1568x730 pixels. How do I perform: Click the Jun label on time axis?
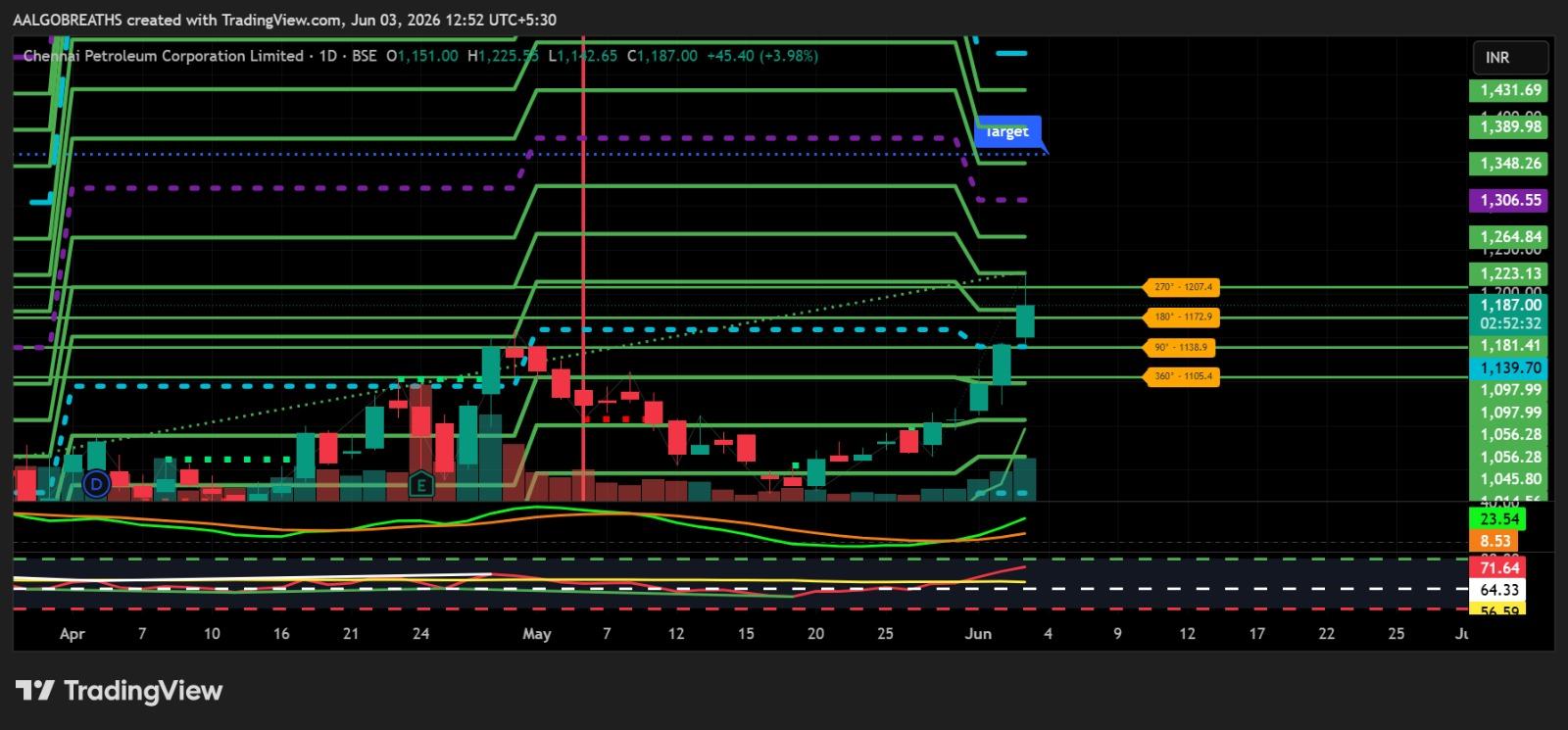[978, 634]
